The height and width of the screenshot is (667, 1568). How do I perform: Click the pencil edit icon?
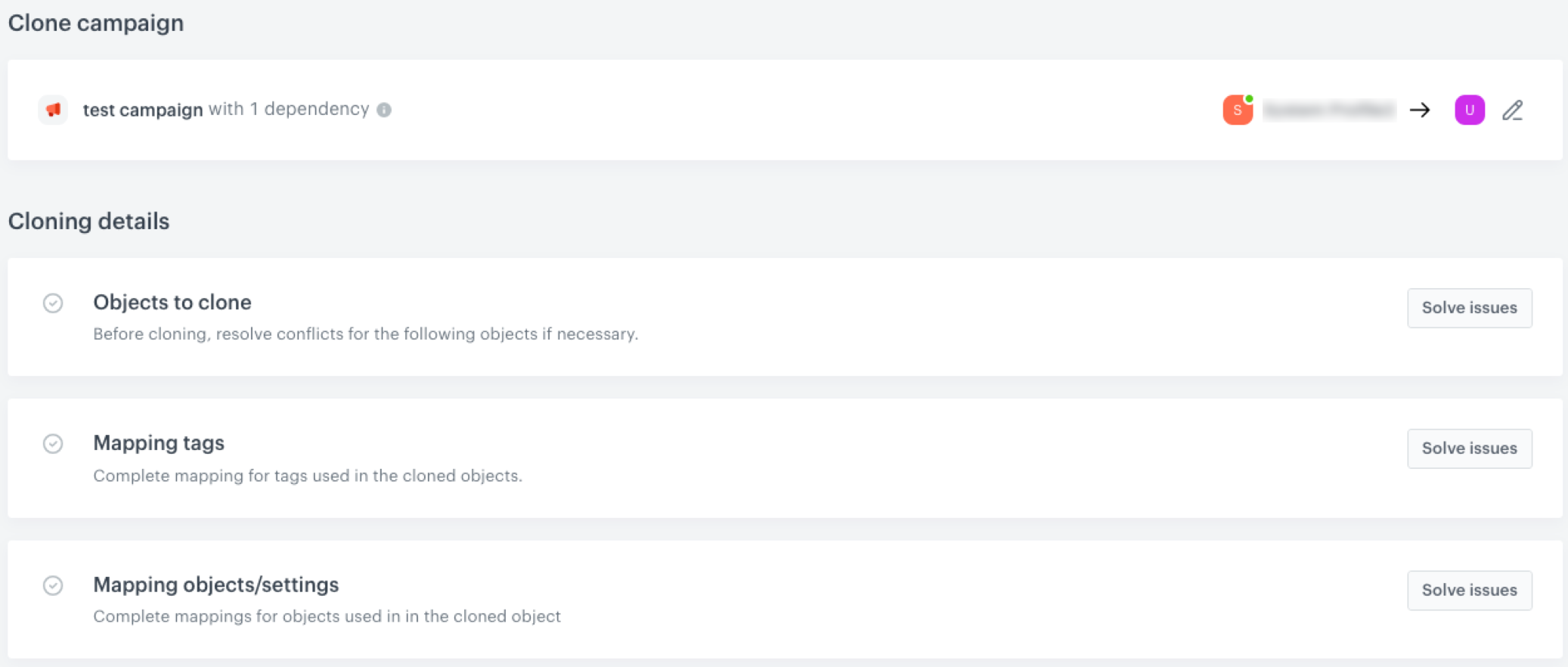pos(1512,110)
